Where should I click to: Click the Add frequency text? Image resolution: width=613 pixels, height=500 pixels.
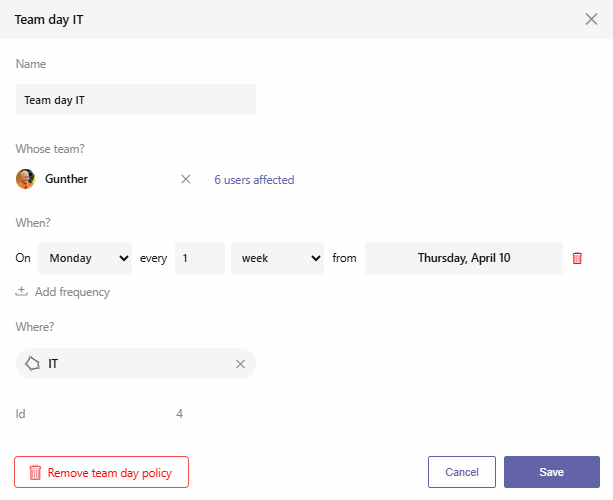[72, 292]
